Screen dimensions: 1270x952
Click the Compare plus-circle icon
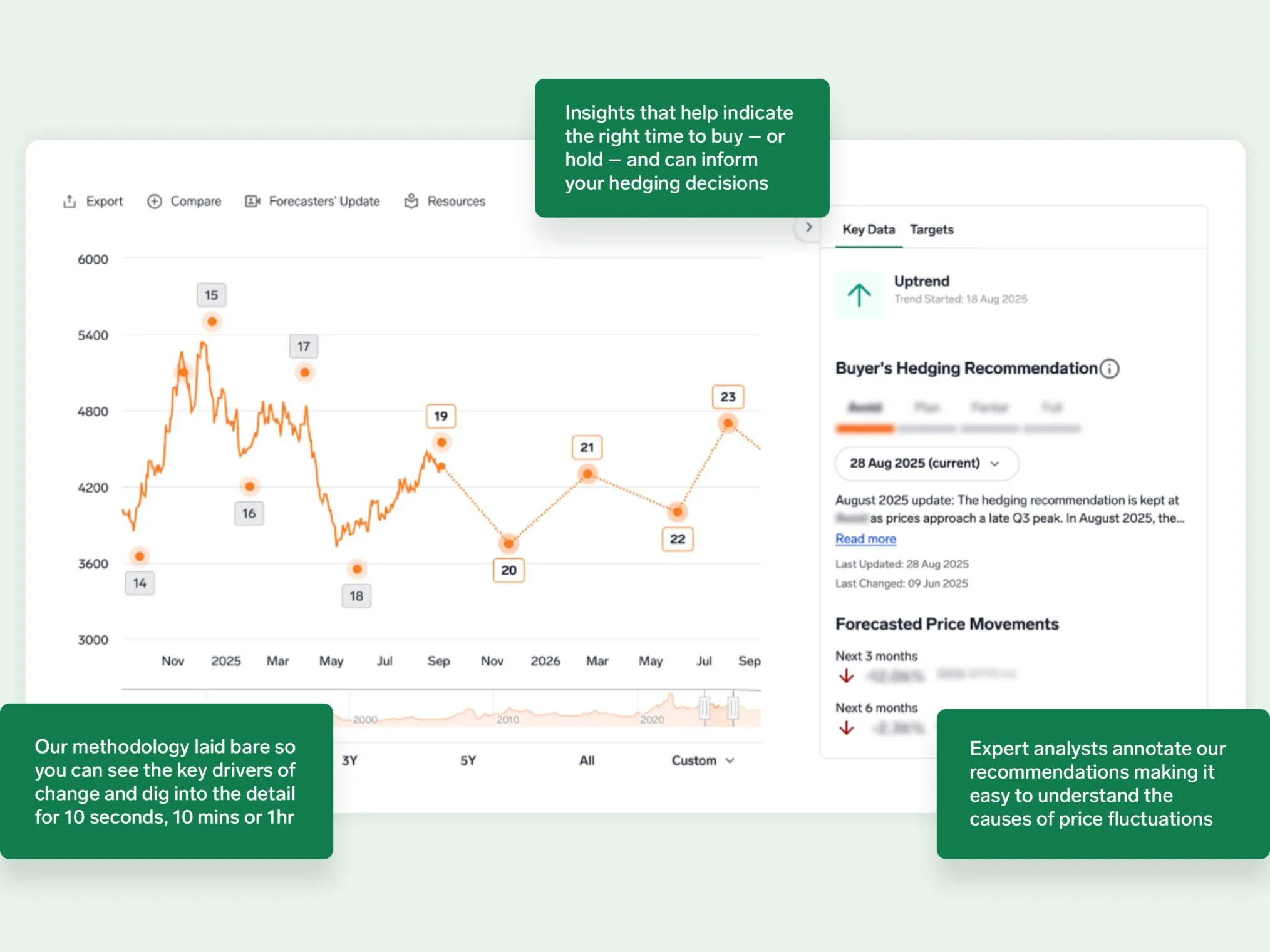[x=154, y=202]
